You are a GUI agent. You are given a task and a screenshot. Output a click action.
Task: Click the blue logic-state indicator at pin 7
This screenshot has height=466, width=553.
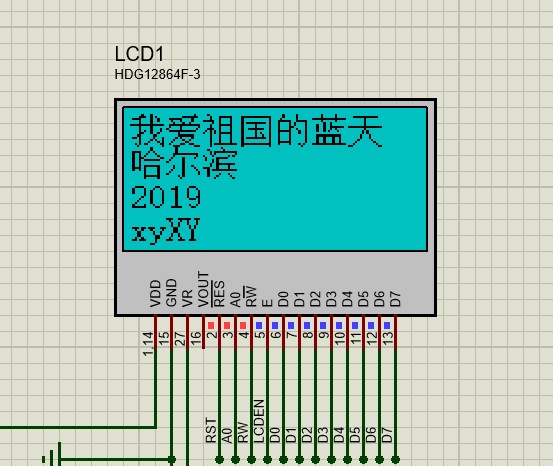click(291, 325)
